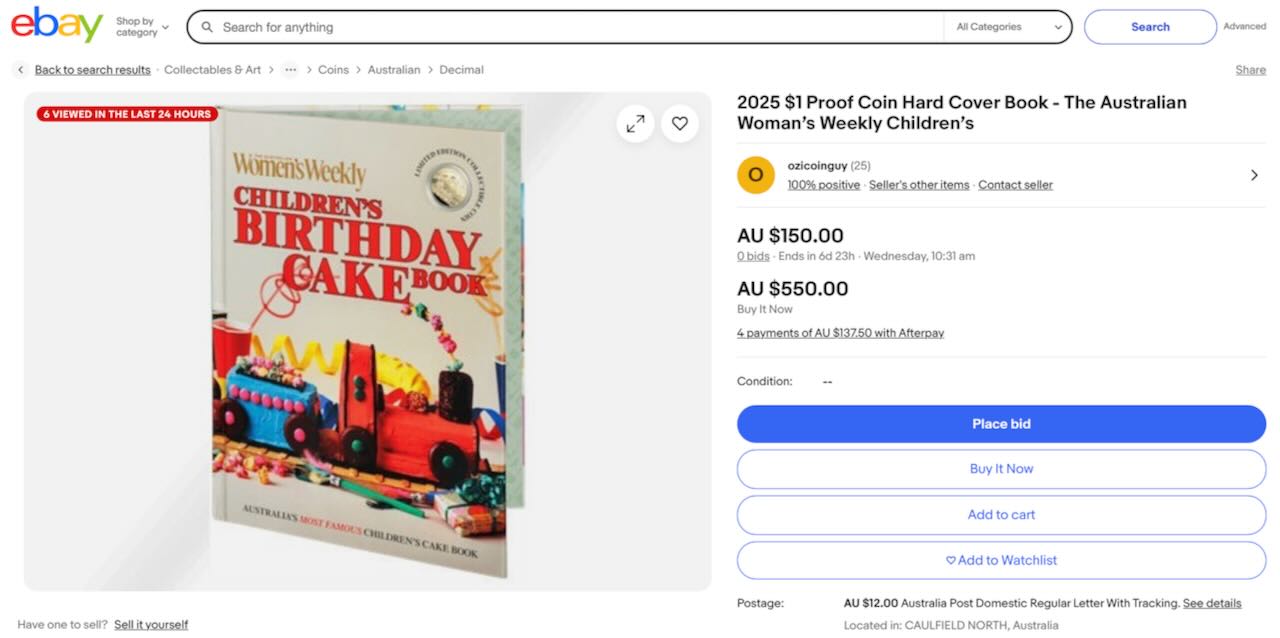
Task: Click the ozicoinguy seller avatar
Action: [755, 175]
